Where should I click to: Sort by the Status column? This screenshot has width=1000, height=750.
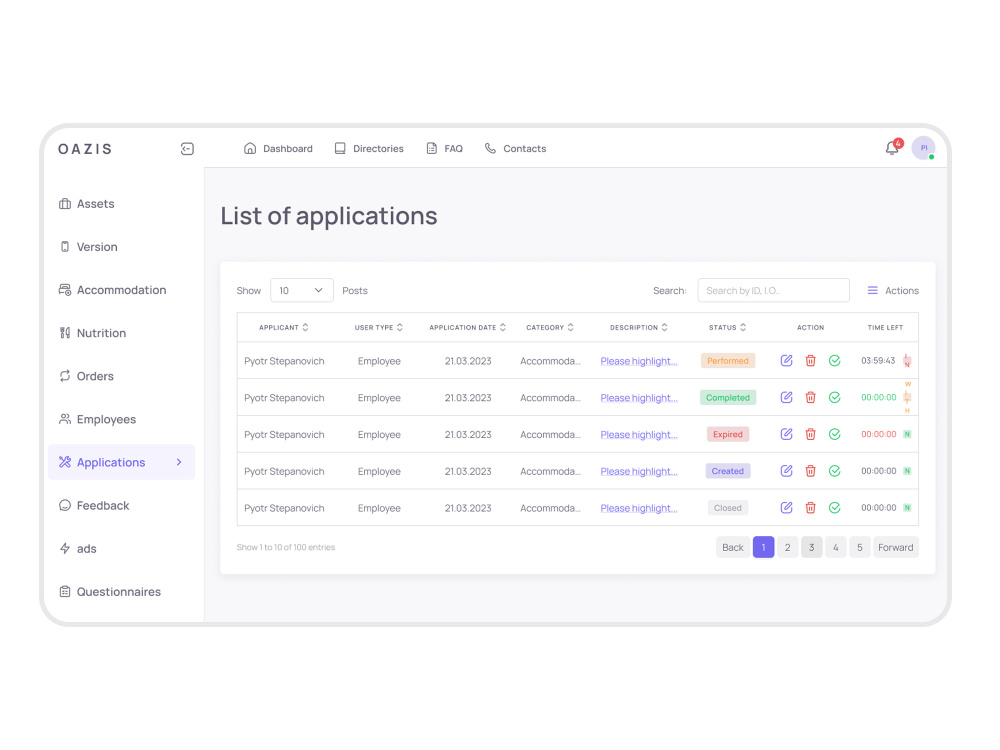tap(728, 327)
